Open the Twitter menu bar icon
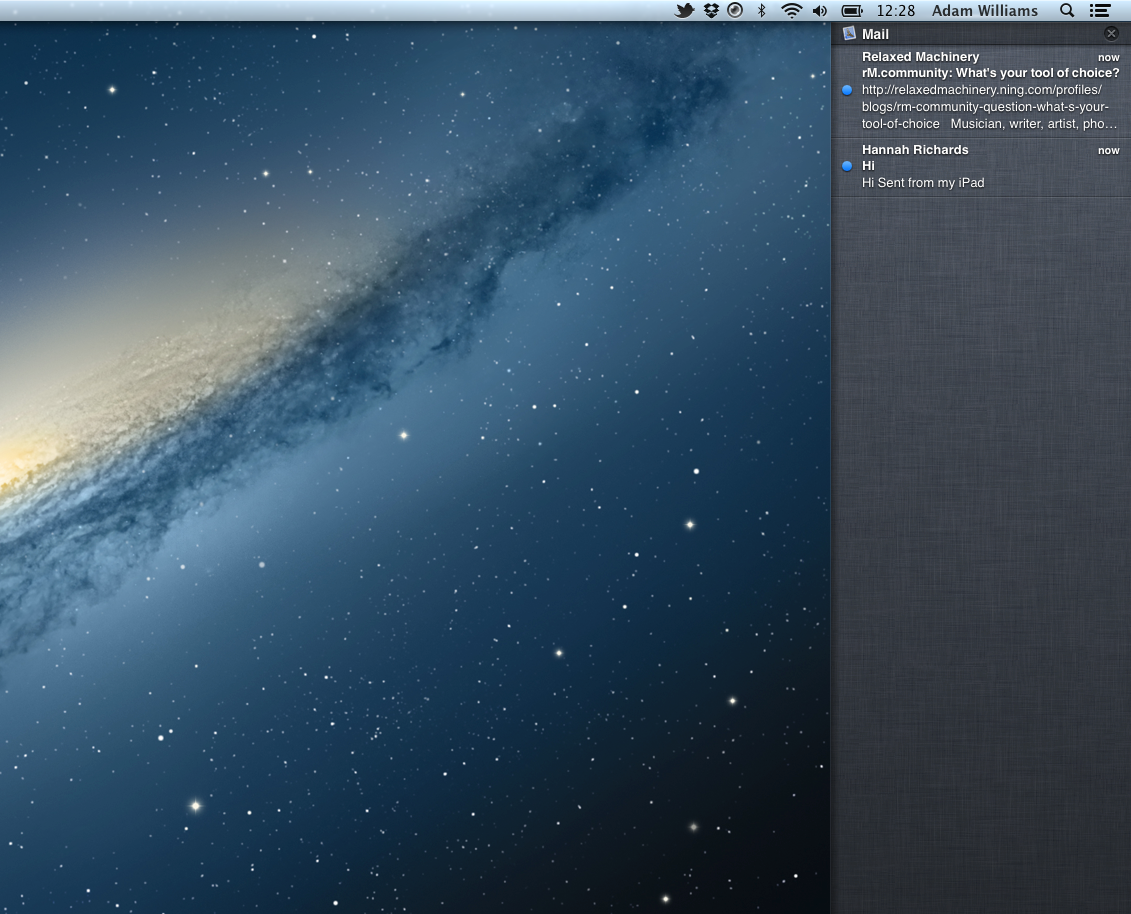This screenshot has height=914, width=1131. [685, 10]
